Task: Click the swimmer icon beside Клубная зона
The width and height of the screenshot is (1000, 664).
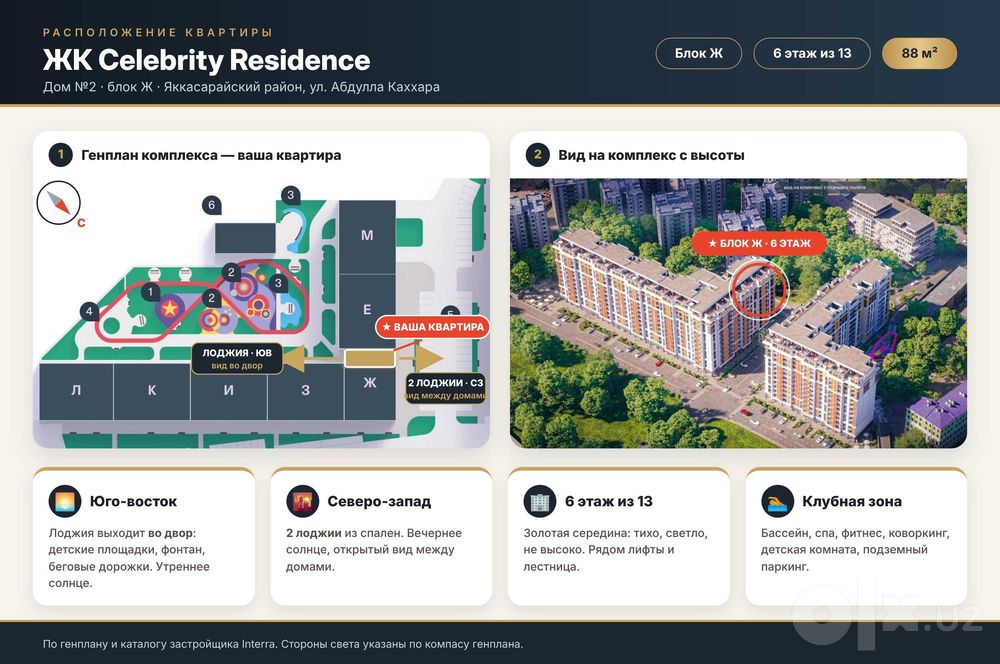Action: [777, 501]
